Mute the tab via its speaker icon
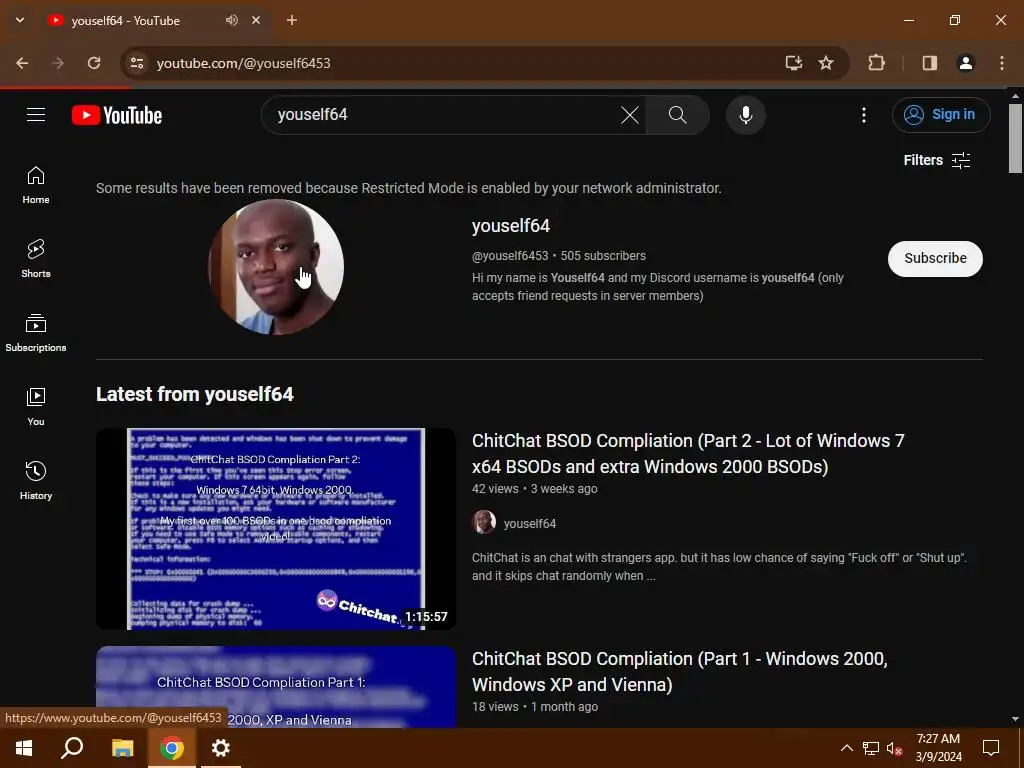This screenshot has width=1024, height=768. click(232, 20)
